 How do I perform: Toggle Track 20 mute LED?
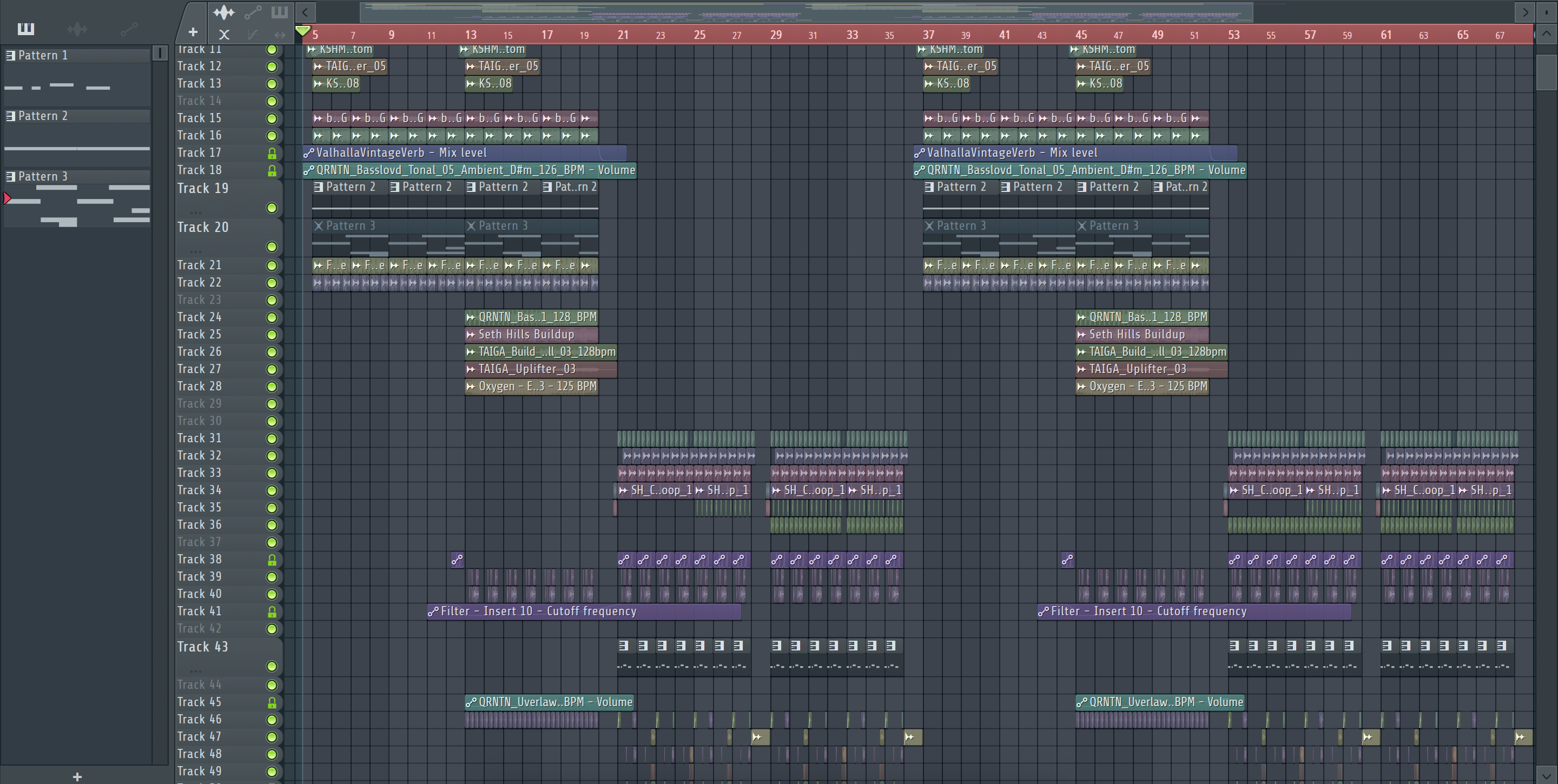272,247
